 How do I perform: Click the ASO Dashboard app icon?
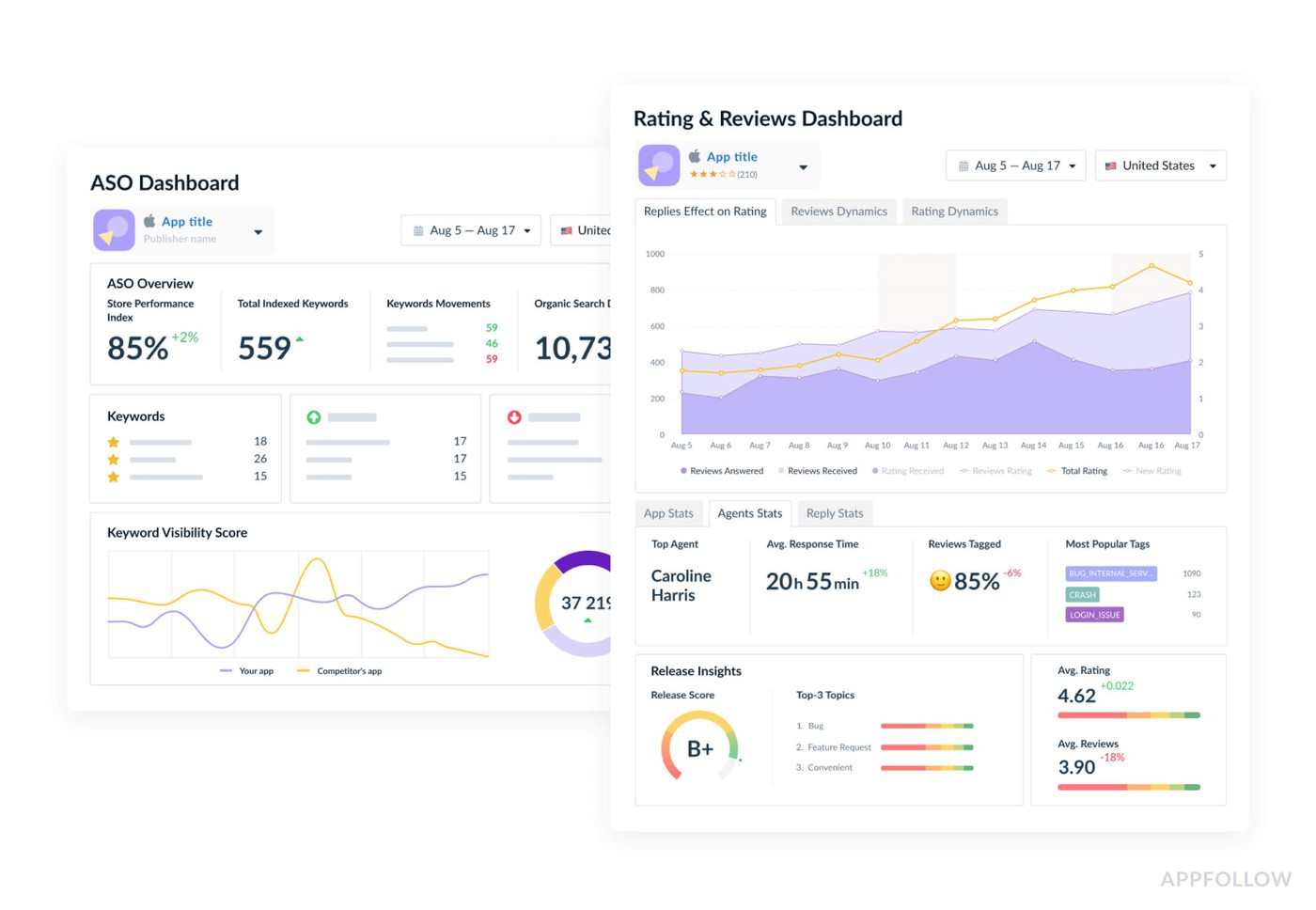[114, 230]
